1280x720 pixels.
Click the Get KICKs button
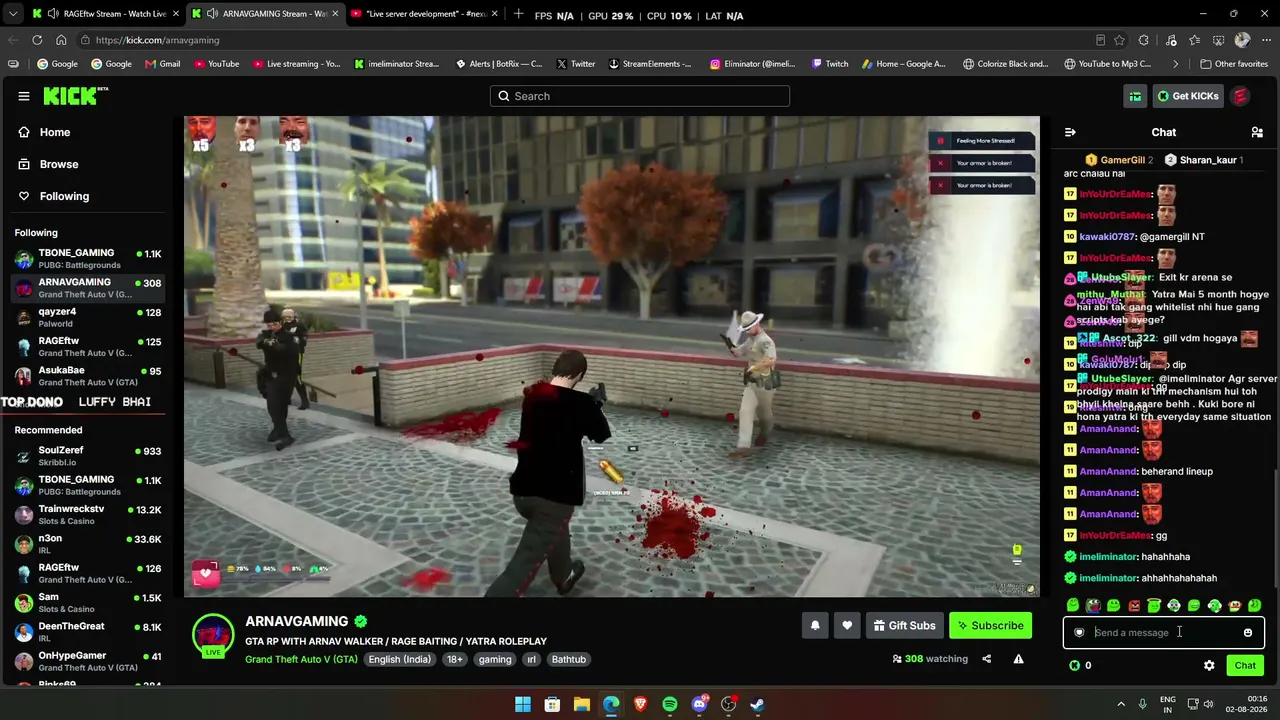[x=1188, y=96]
